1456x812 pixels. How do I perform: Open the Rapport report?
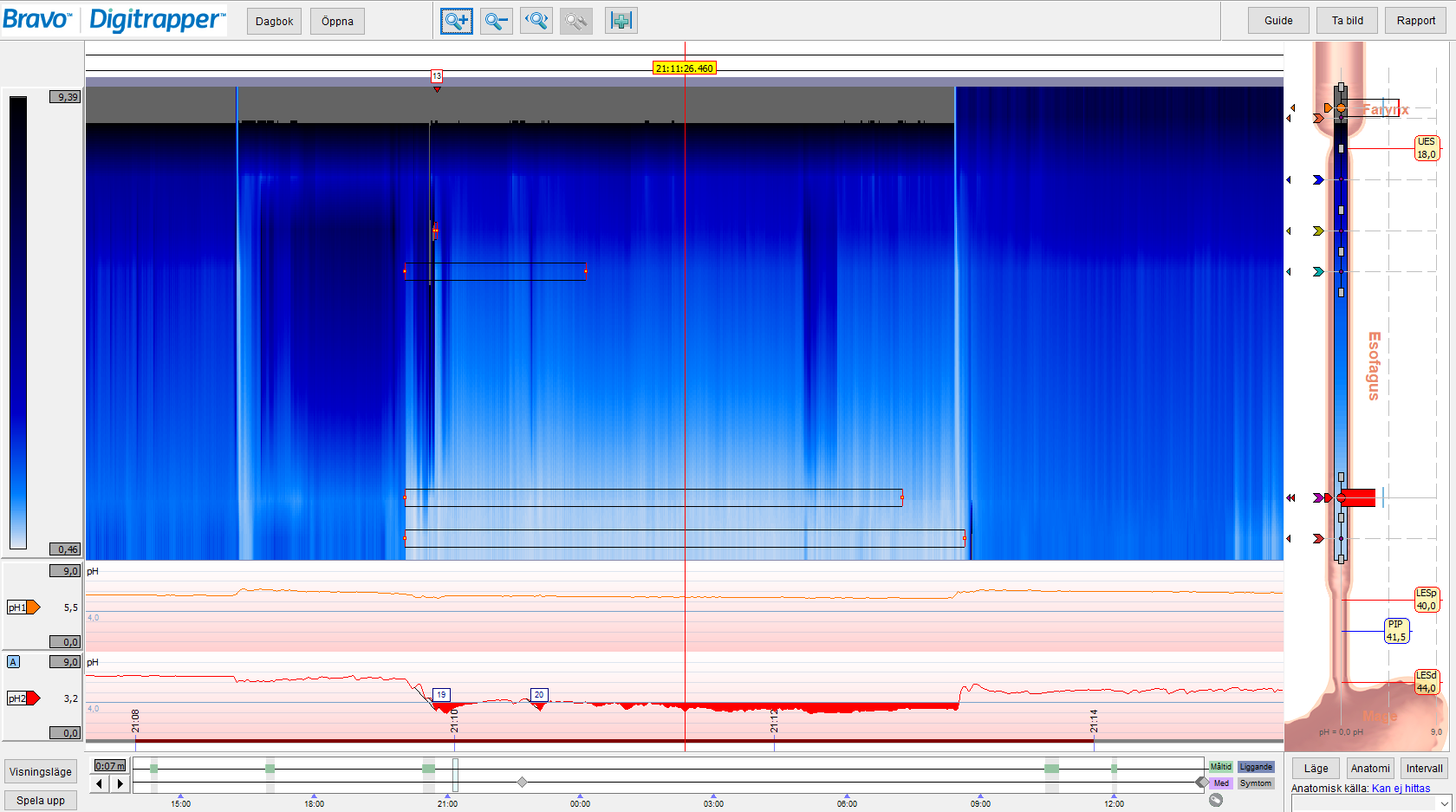[x=1416, y=21]
